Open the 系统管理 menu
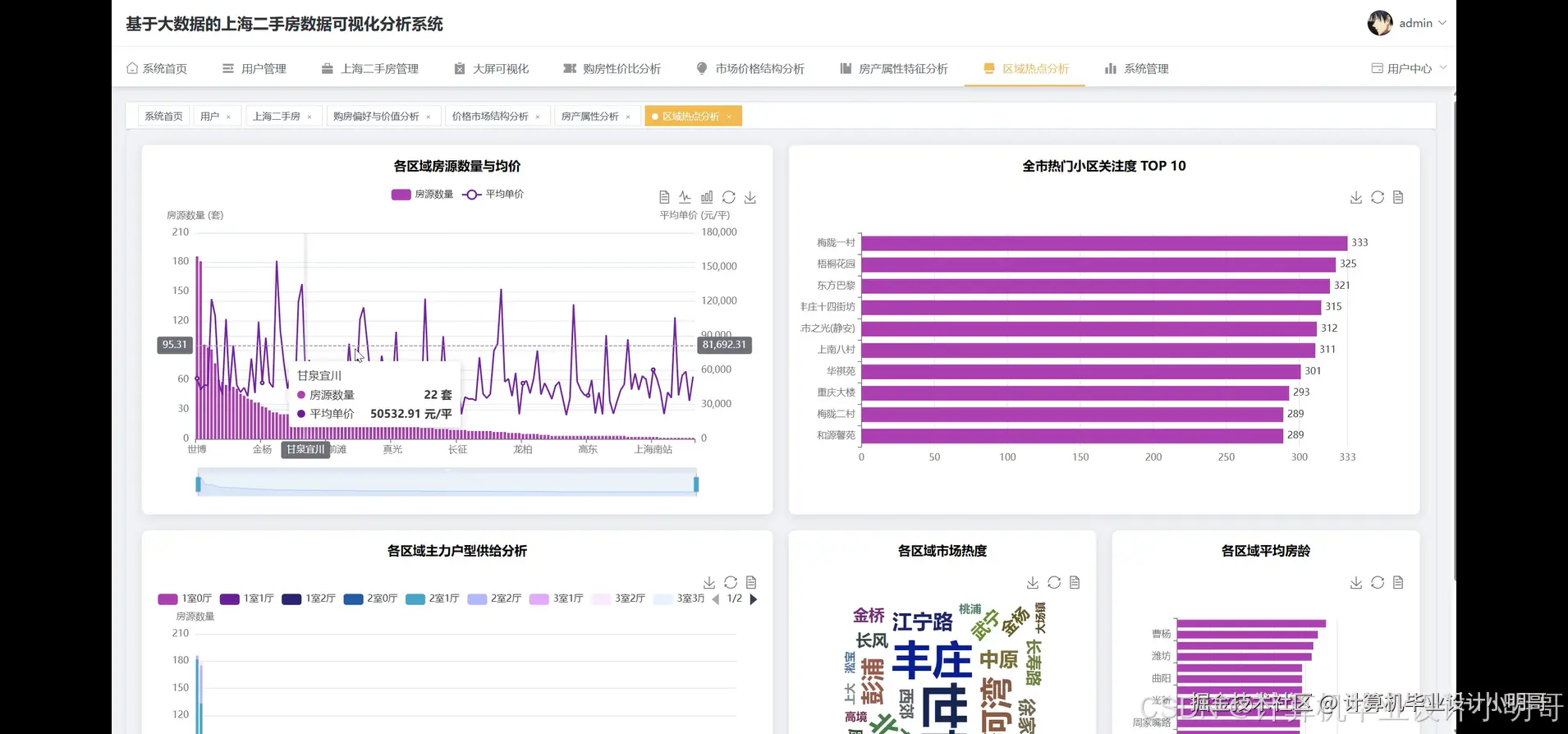This screenshot has width=1568, height=734. pos(1137,68)
